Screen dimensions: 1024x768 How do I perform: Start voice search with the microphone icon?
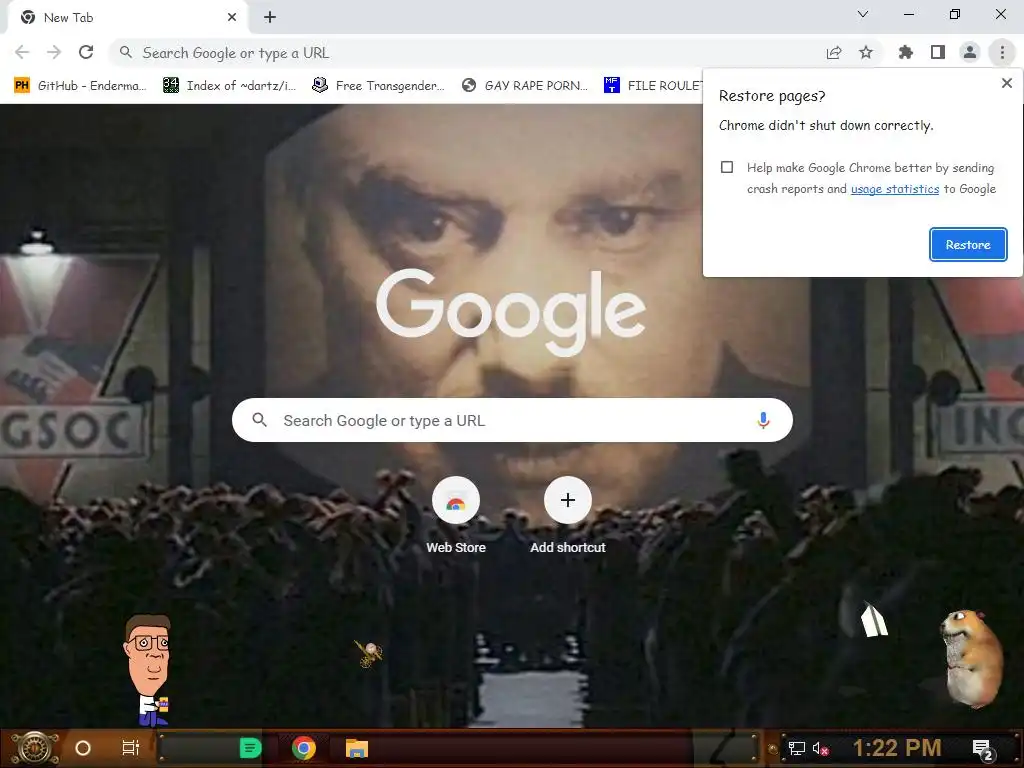pyautogui.click(x=763, y=420)
